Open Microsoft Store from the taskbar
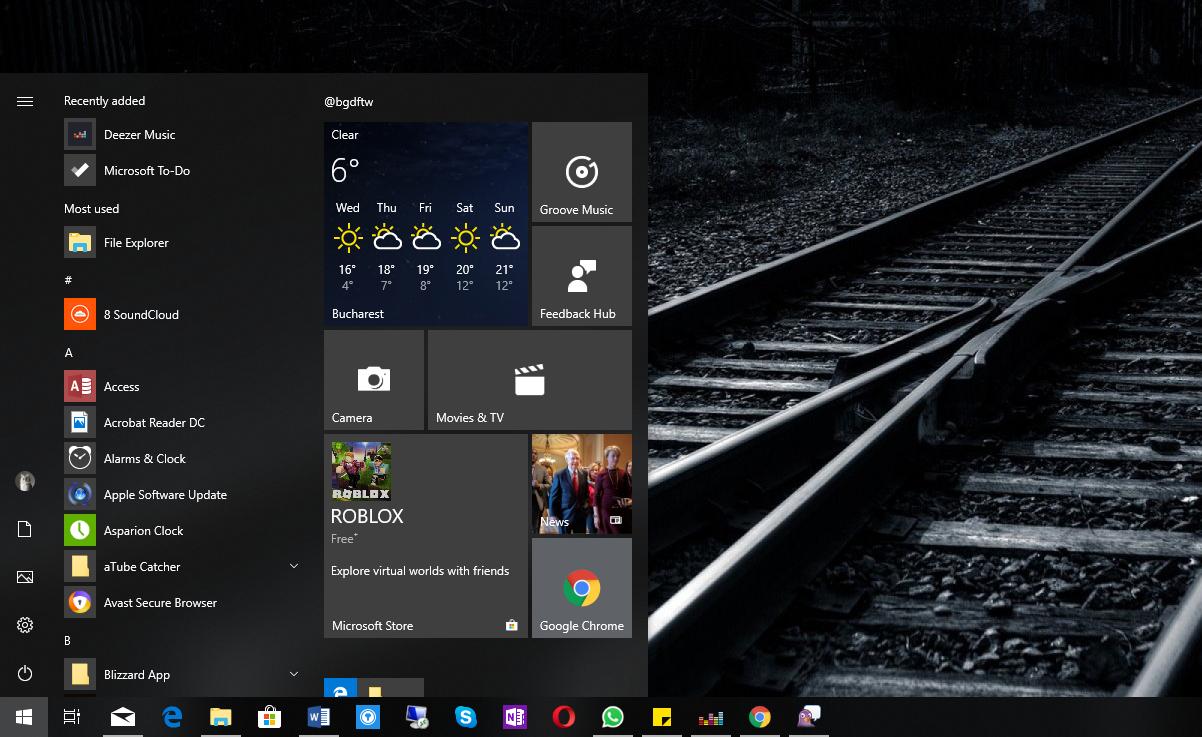The width and height of the screenshot is (1202, 737). 270,717
